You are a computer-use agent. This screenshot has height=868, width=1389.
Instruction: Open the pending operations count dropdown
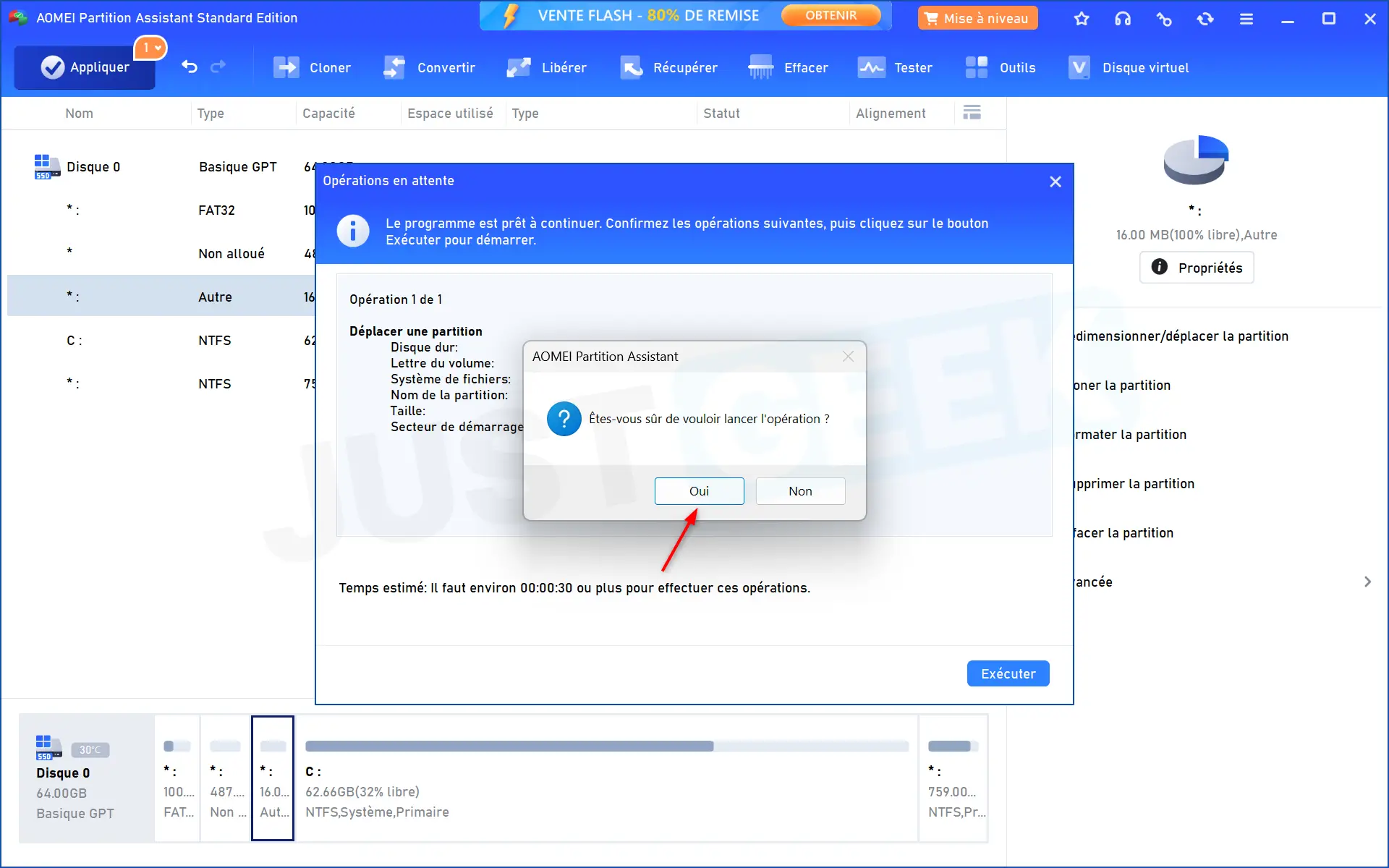point(150,48)
